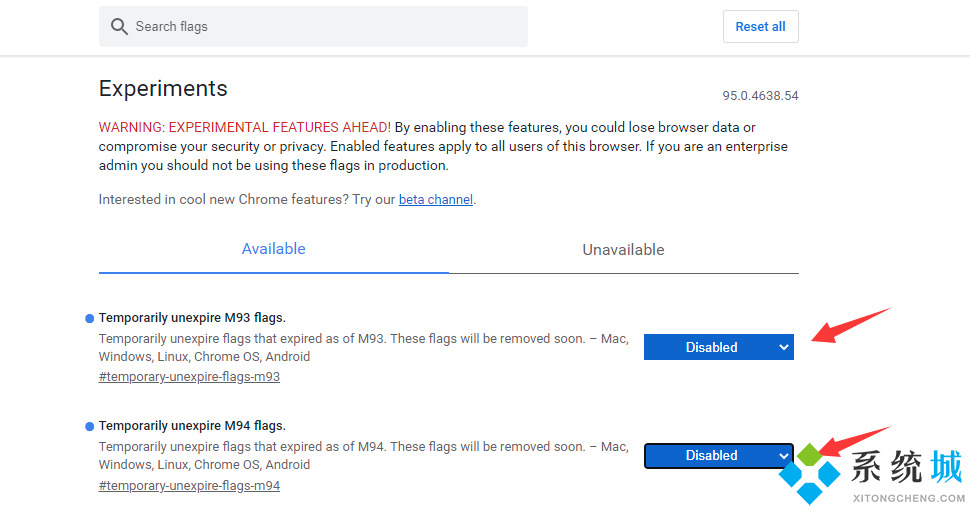This screenshot has width=970, height=516.
Task: Click the magnifier icon in search bar
Action: tap(119, 27)
